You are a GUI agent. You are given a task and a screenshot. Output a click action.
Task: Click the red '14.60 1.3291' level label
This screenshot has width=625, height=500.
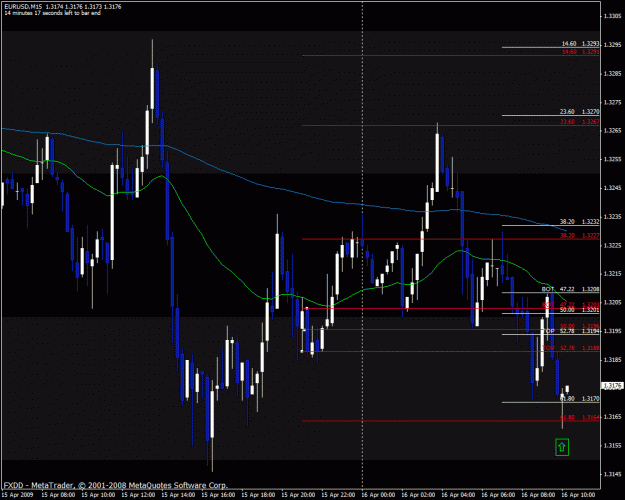click(x=580, y=52)
